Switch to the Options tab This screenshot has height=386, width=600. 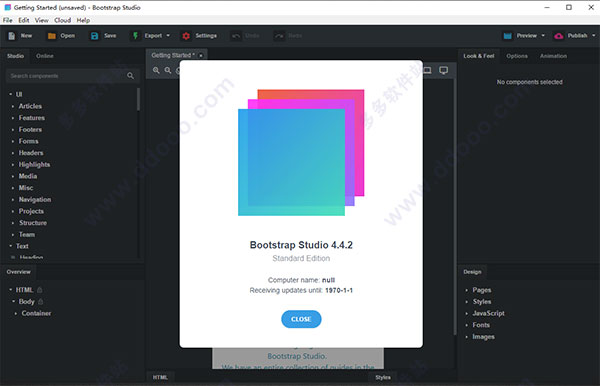click(517, 56)
